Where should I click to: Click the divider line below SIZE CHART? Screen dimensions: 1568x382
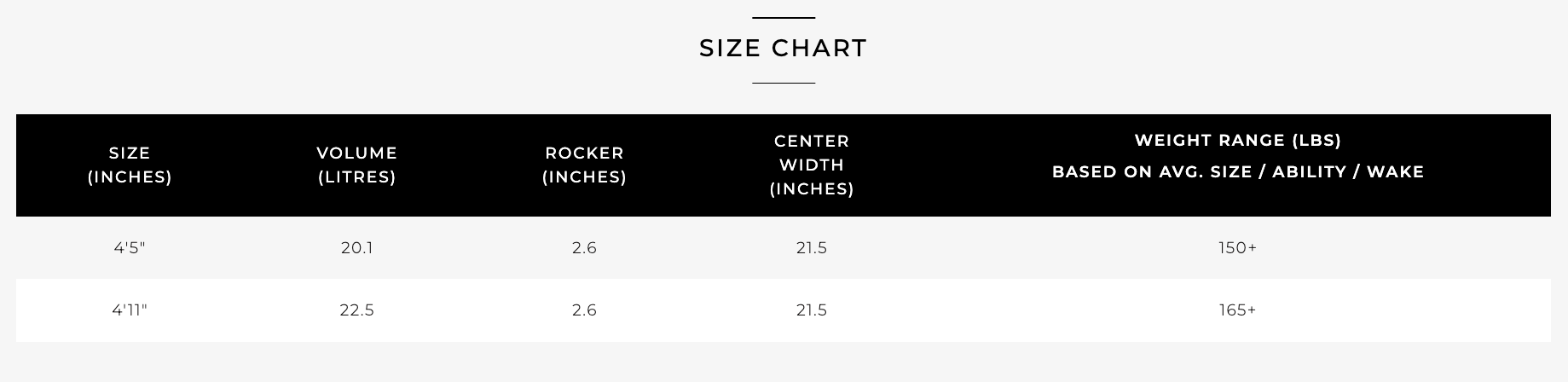click(784, 83)
